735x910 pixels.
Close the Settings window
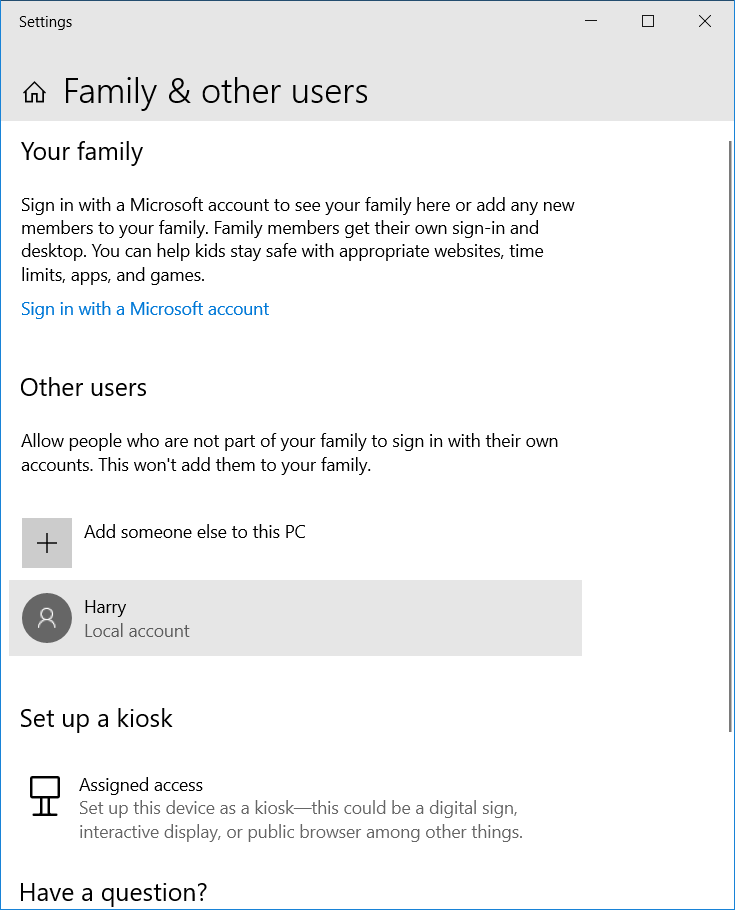705,21
